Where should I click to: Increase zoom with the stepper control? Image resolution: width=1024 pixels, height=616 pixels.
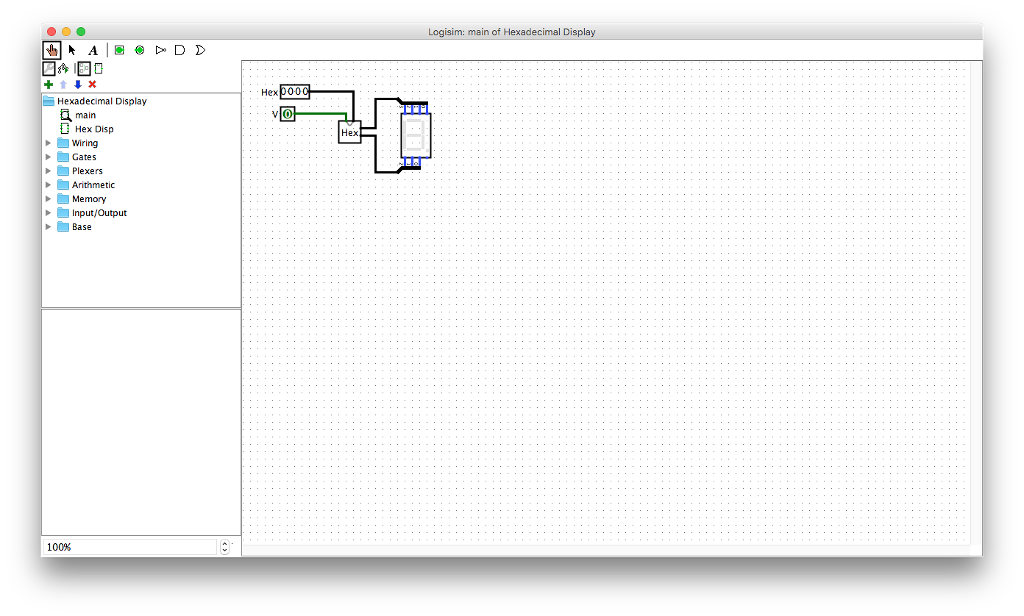tap(224, 542)
